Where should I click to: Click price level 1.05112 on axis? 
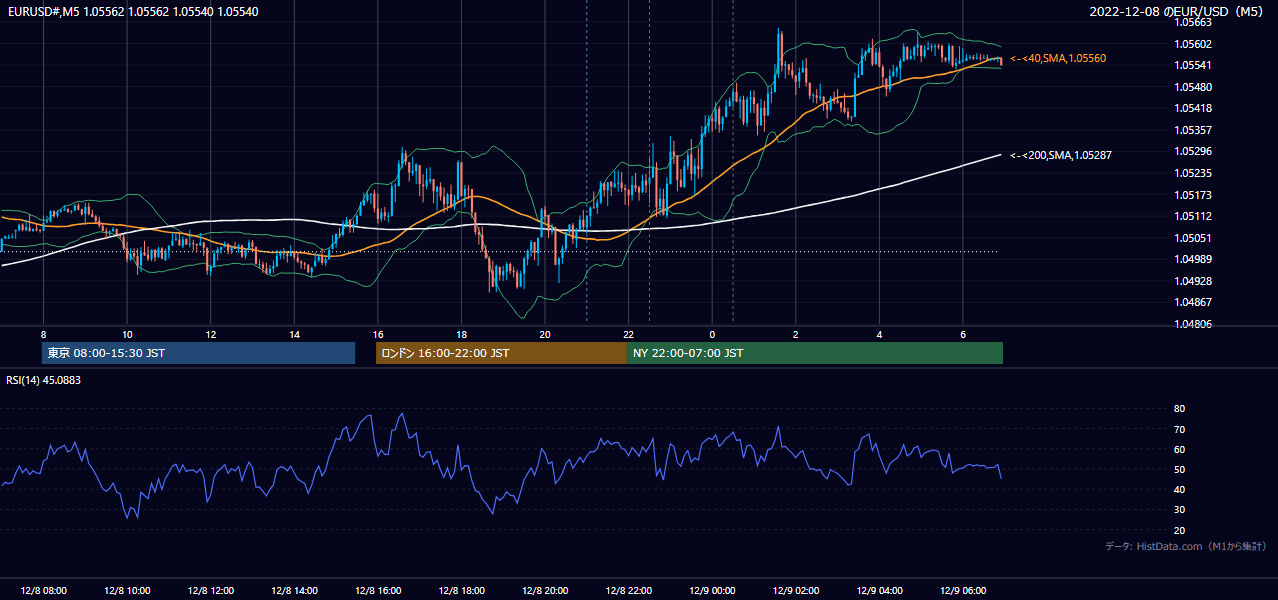(x=1191, y=216)
